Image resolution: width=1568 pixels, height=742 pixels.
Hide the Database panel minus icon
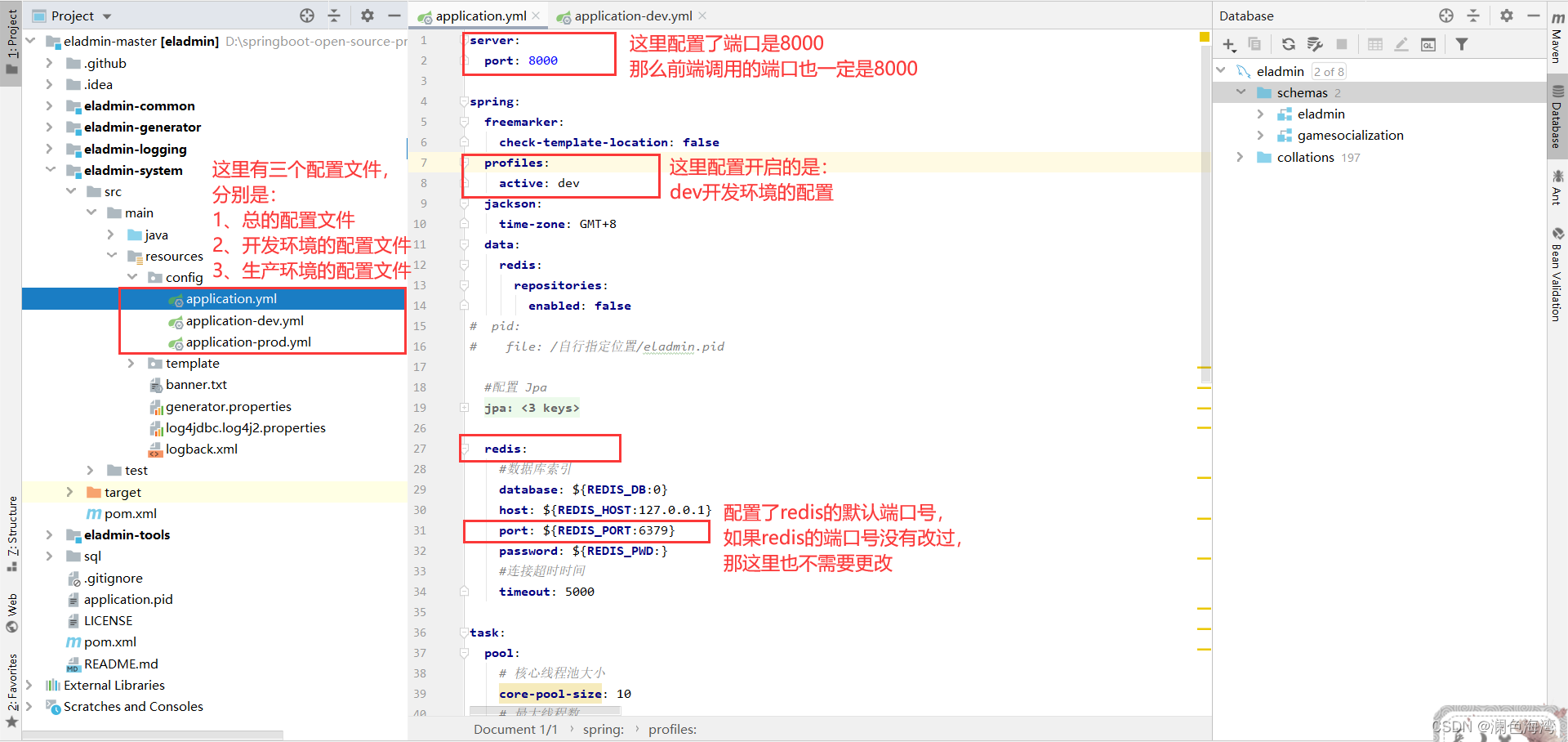tap(1533, 16)
